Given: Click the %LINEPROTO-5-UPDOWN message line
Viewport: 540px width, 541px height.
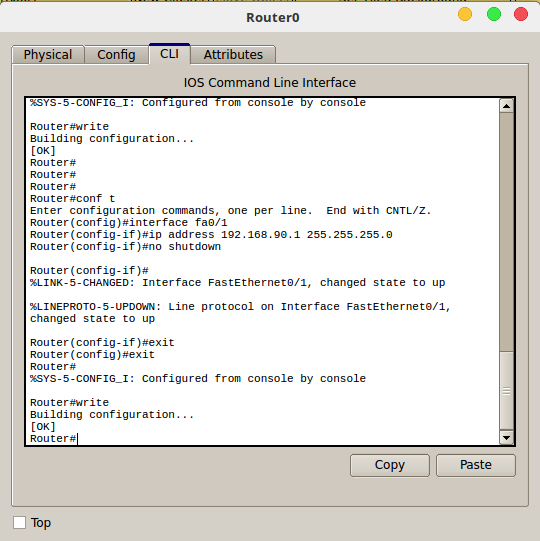Looking at the screenshot, I should click(240, 307).
